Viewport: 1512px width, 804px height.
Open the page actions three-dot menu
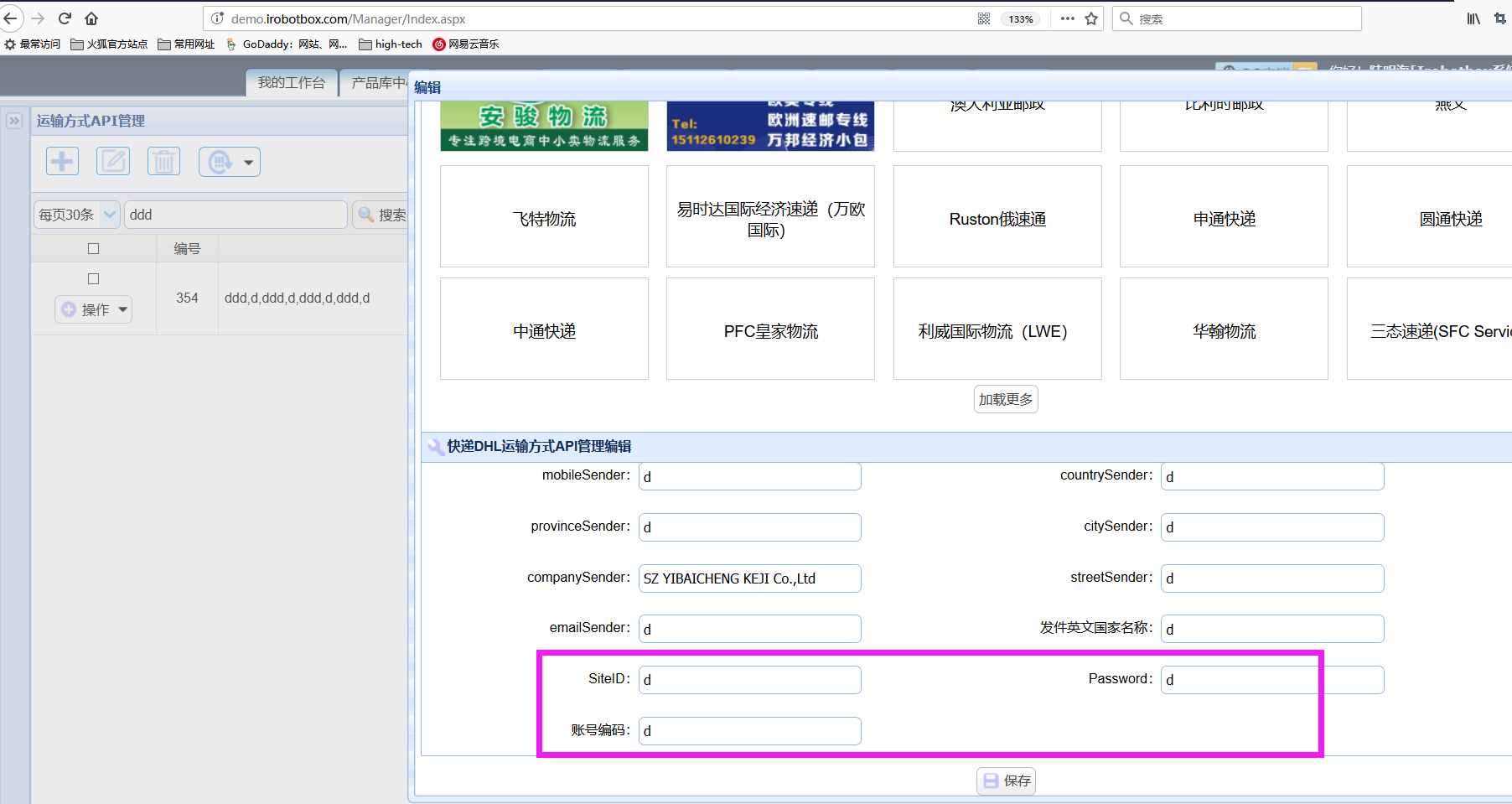point(1067,18)
